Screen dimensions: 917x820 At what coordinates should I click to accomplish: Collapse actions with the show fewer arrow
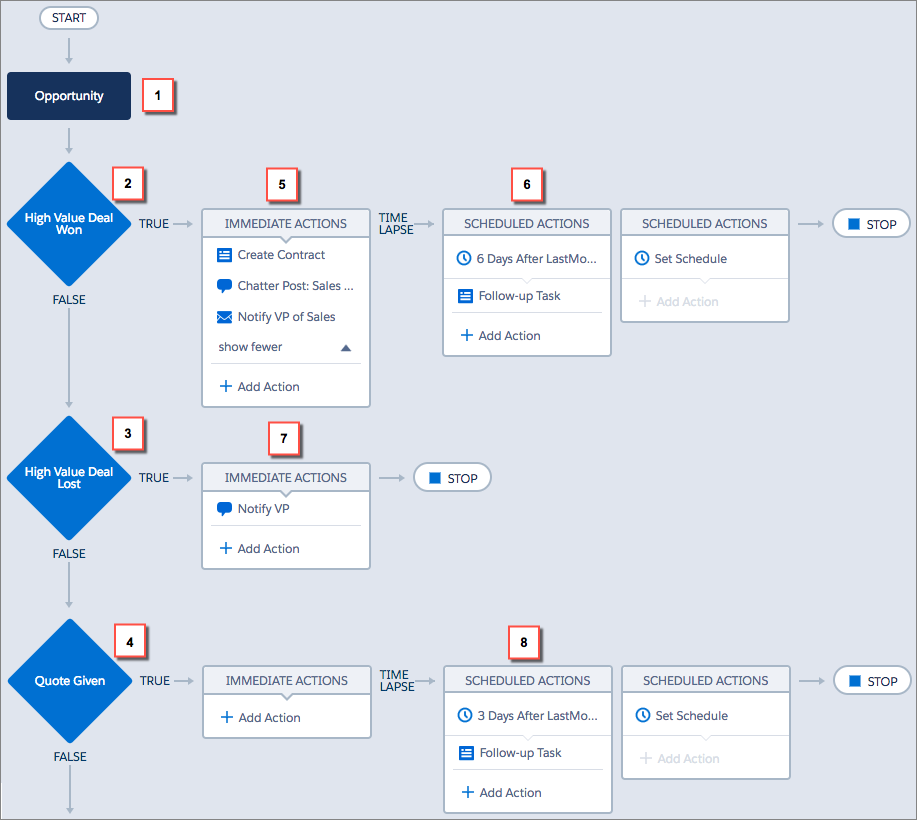point(345,348)
